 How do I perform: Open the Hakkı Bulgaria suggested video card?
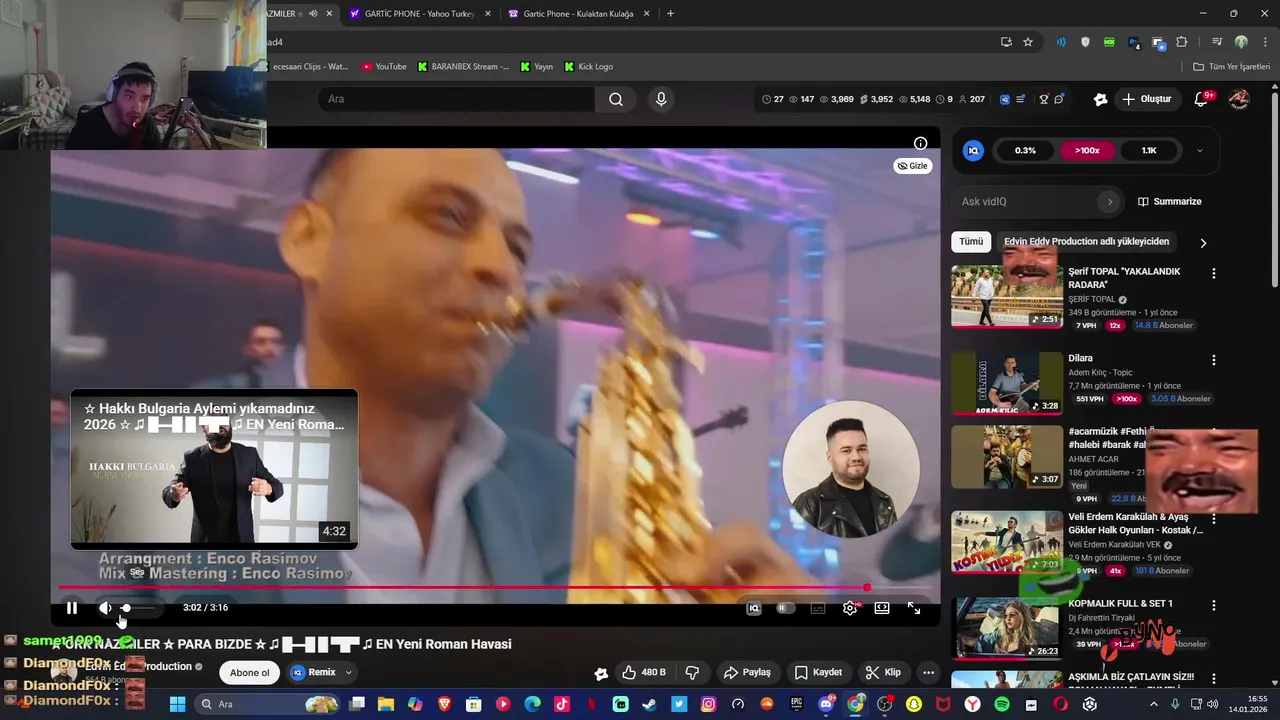point(214,469)
